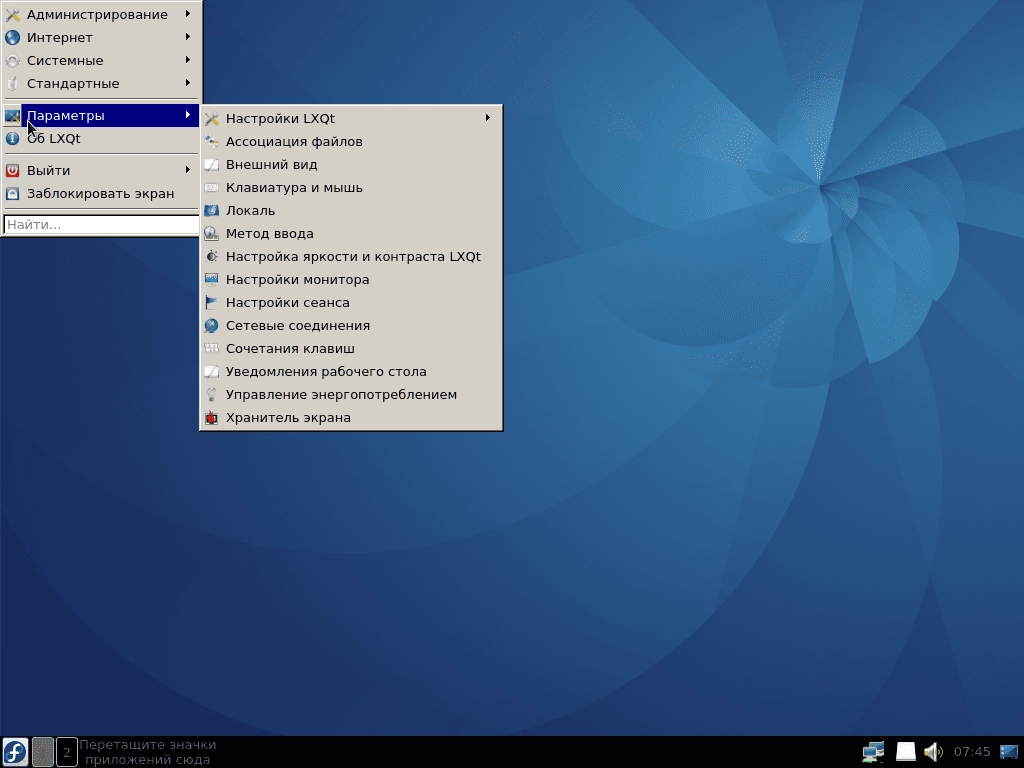
Task: Expand the Выйти submenu arrow
Action: pos(187,170)
